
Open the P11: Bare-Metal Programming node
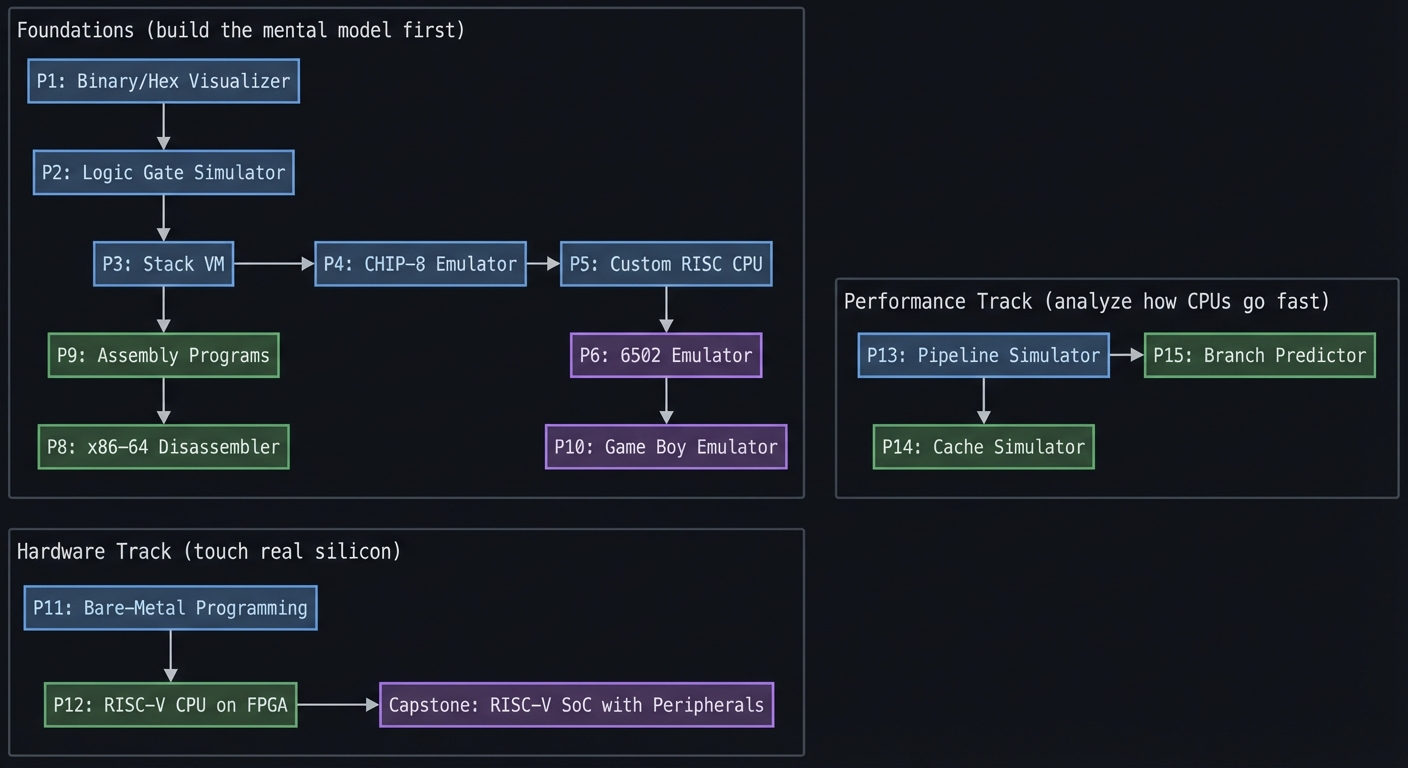170,607
